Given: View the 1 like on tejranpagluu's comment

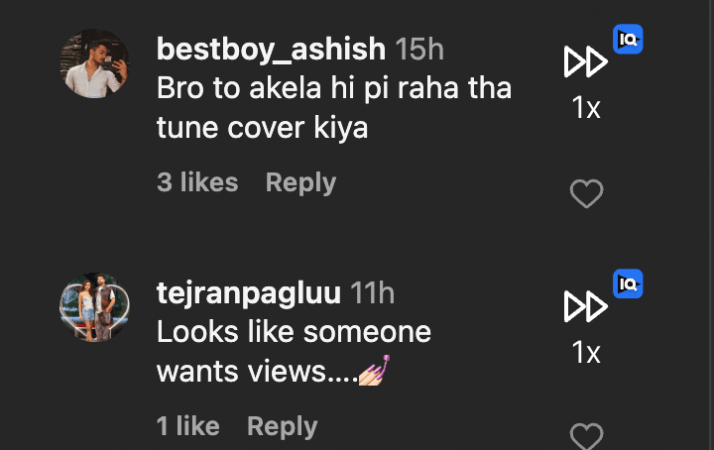Looking at the screenshot, I should 188,426.
